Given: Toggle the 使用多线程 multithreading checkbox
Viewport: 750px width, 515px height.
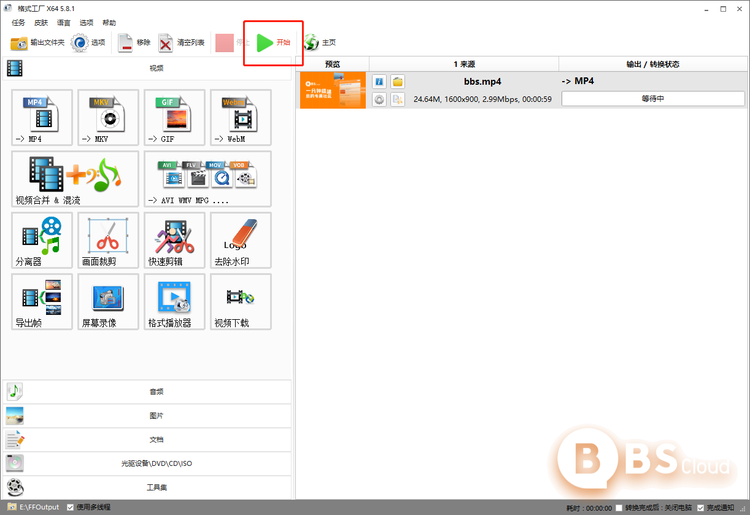Looking at the screenshot, I should pyautogui.click(x=70, y=507).
